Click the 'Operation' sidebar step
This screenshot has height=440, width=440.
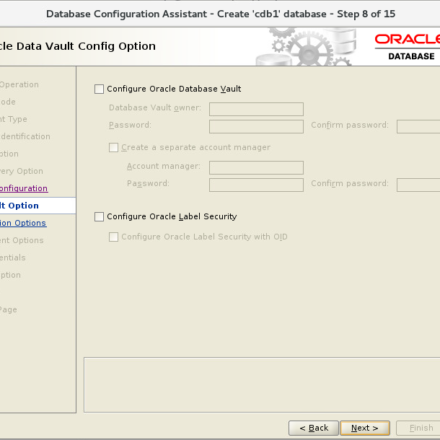pos(19,84)
